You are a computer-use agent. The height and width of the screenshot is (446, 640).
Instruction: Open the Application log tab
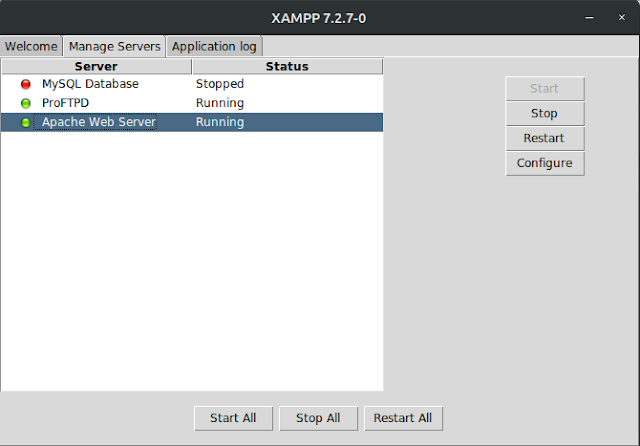(x=214, y=46)
